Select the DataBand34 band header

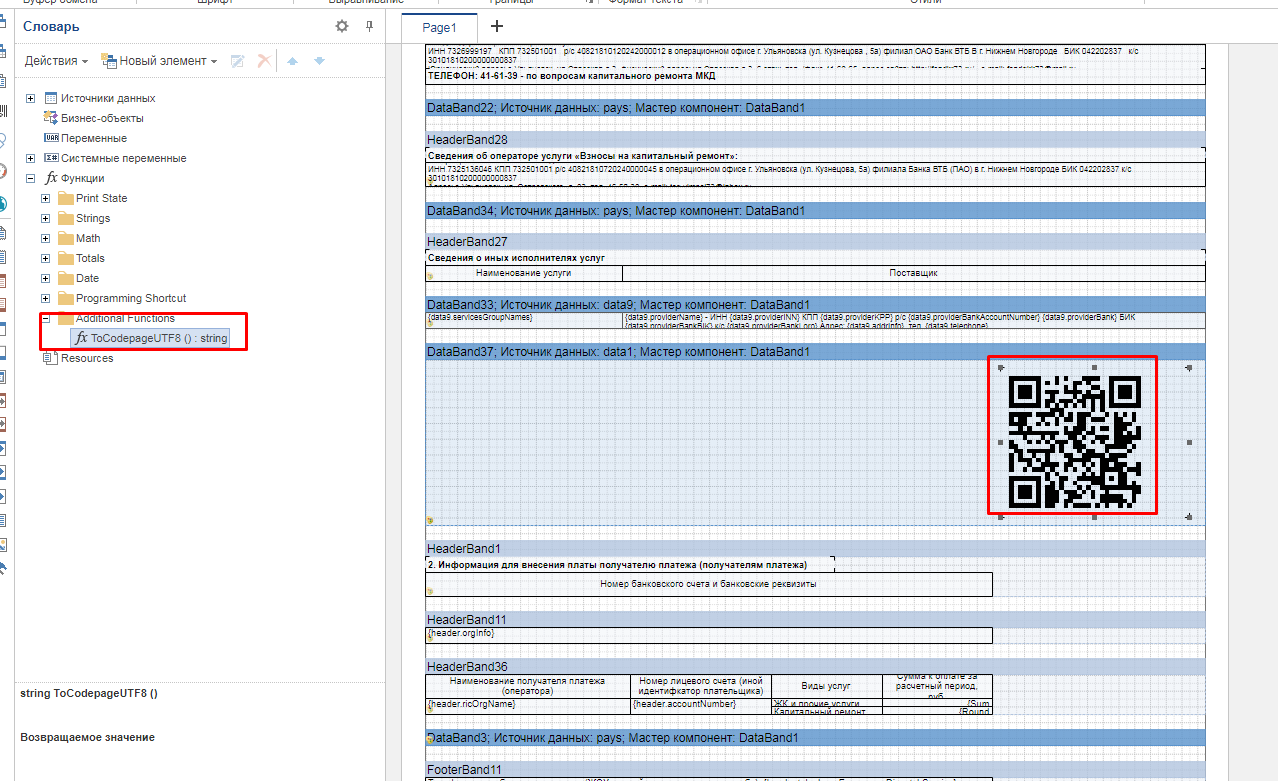click(x=815, y=211)
